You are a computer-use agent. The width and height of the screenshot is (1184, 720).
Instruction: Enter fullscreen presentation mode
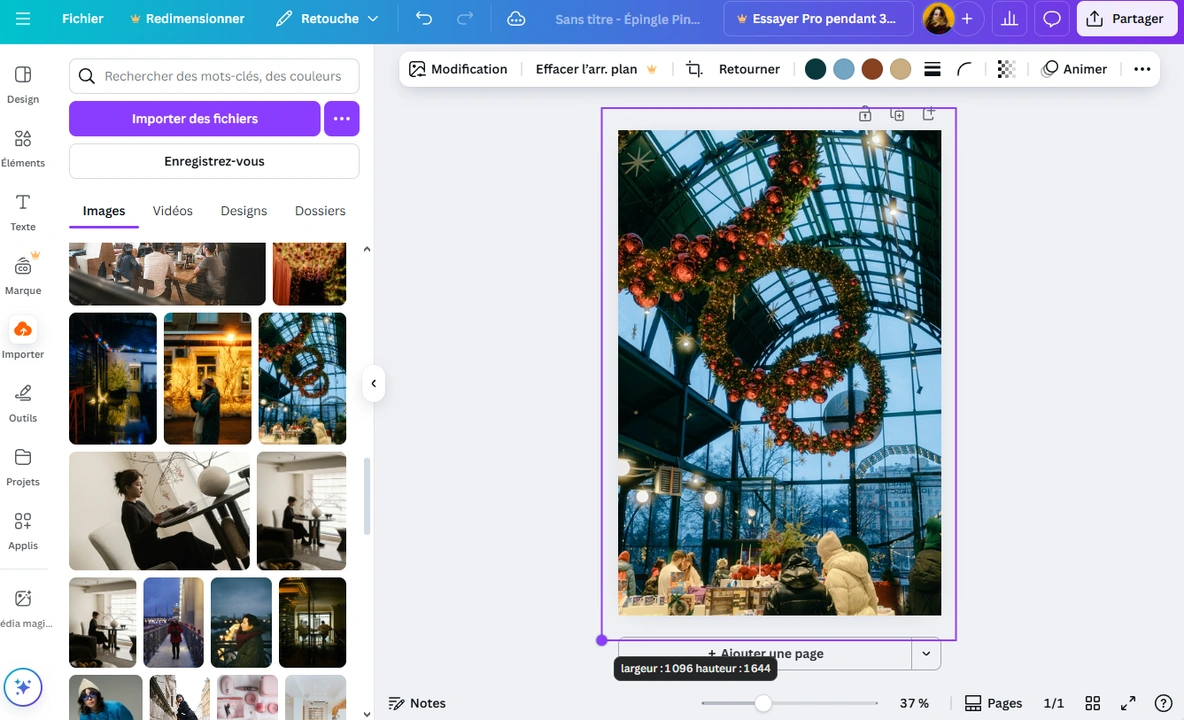[x=1128, y=703]
